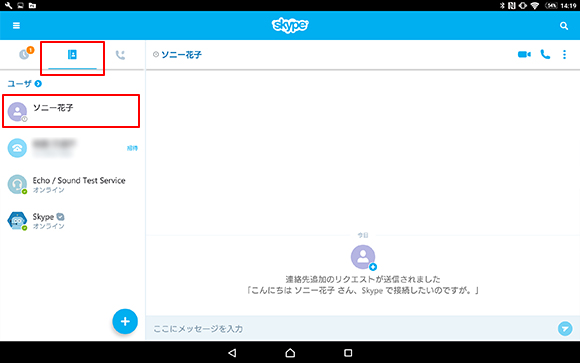The width and height of the screenshot is (580, 363).
Task: Tap the ソニー花子 avatar in contact list
Action: [x=17, y=111]
